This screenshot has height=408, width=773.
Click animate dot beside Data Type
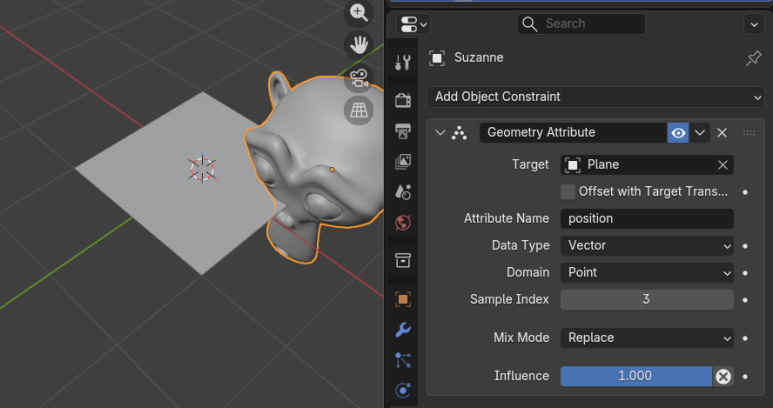point(745,246)
